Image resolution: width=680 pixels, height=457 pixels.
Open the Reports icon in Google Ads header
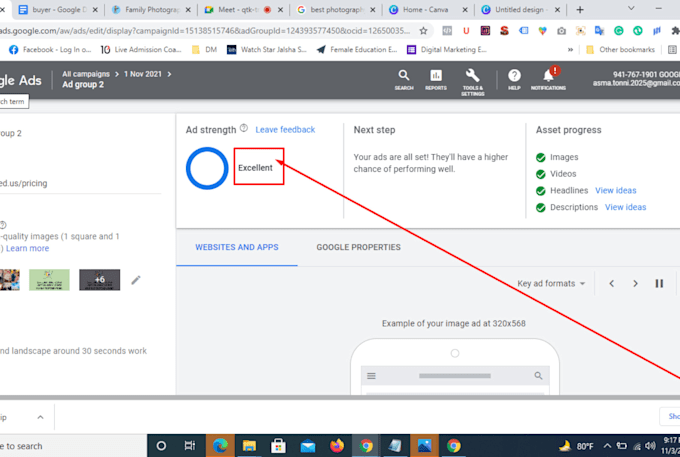click(436, 80)
